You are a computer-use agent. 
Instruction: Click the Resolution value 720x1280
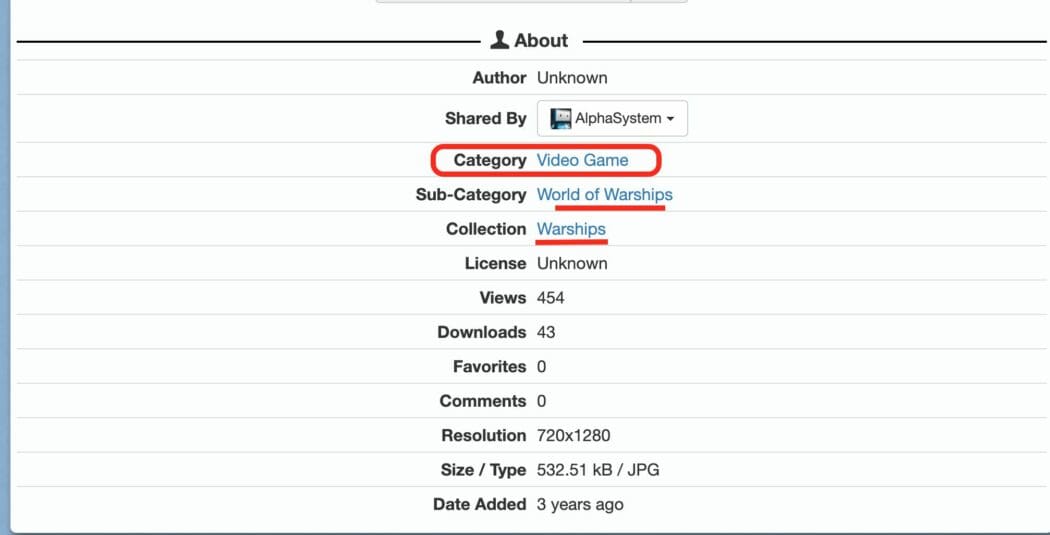(574, 436)
